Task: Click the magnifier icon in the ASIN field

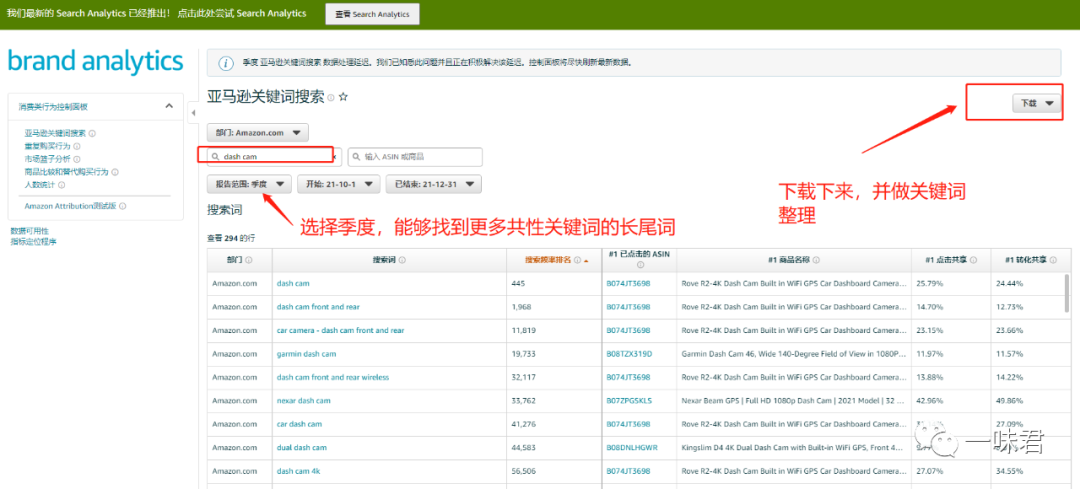Action: coord(357,157)
